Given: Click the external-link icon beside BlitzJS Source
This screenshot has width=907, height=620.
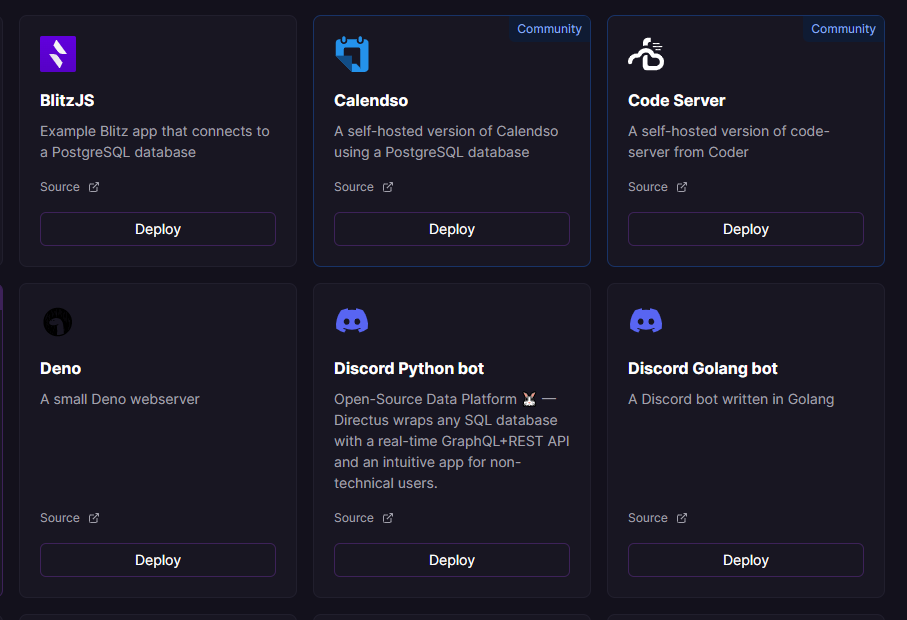Looking at the screenshot, I should [x=93, y=186].
